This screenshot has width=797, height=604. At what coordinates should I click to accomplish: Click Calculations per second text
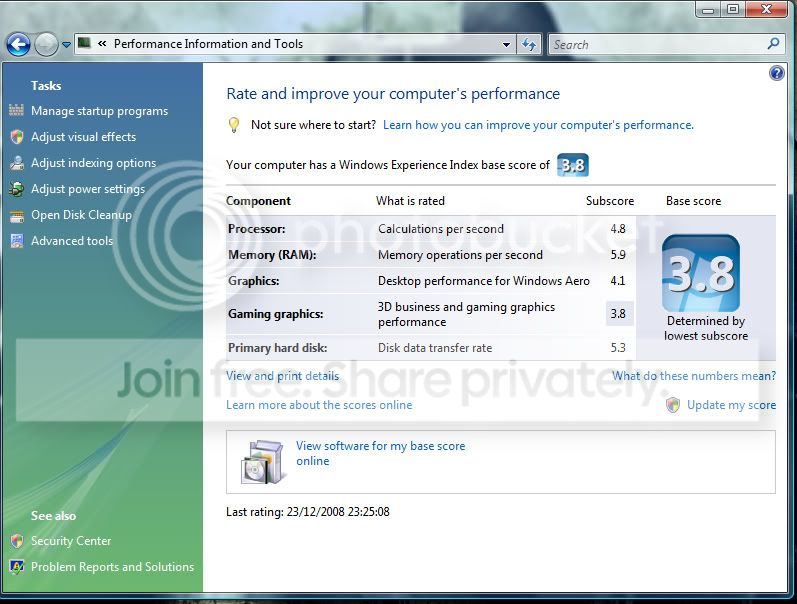pyautogui.click(x=441, y=229)
